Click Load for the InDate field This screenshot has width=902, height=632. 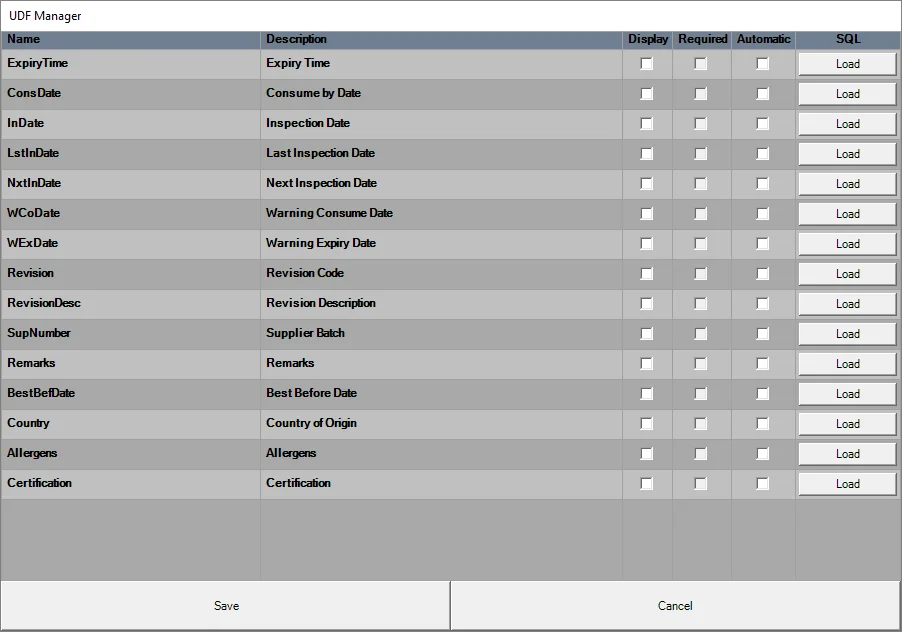[x=846, y=123]
